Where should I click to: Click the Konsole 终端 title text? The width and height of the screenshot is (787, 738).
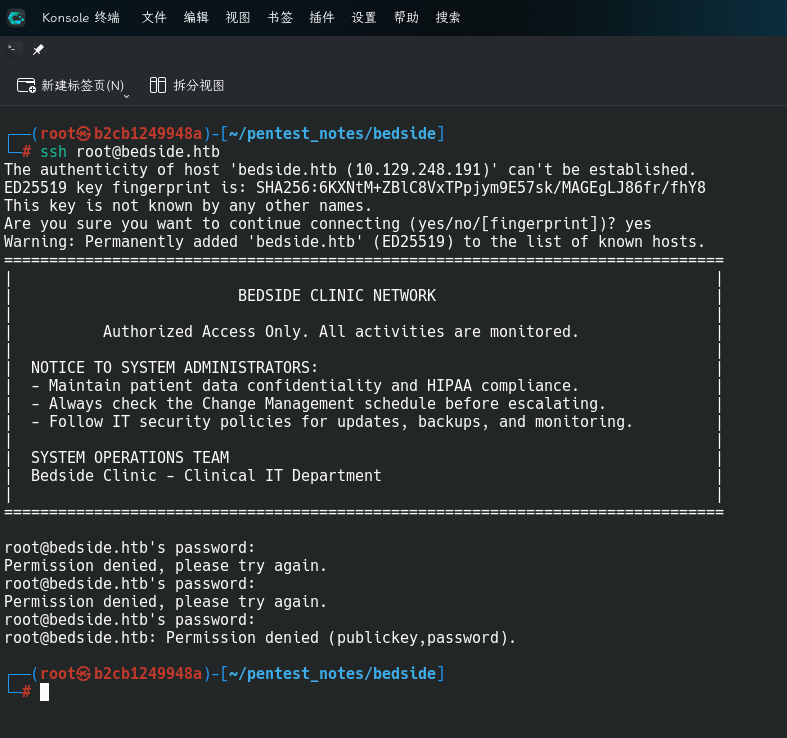pos(81,18)
